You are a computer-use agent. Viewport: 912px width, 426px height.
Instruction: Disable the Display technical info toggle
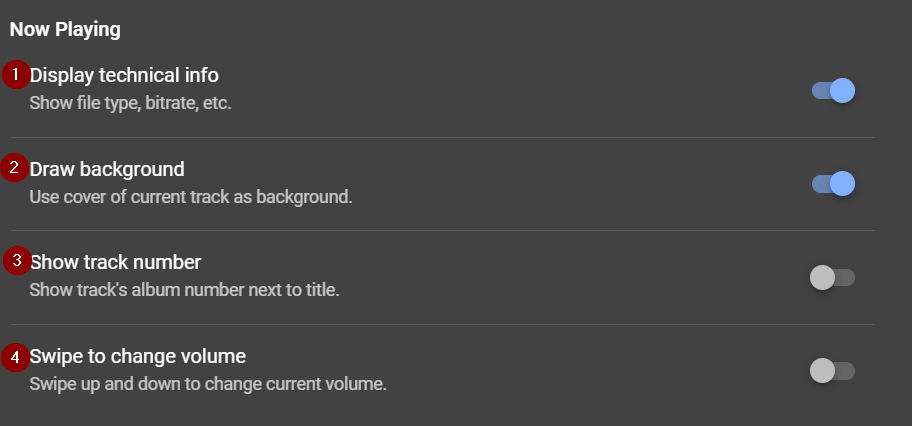[x=833, y=91]
